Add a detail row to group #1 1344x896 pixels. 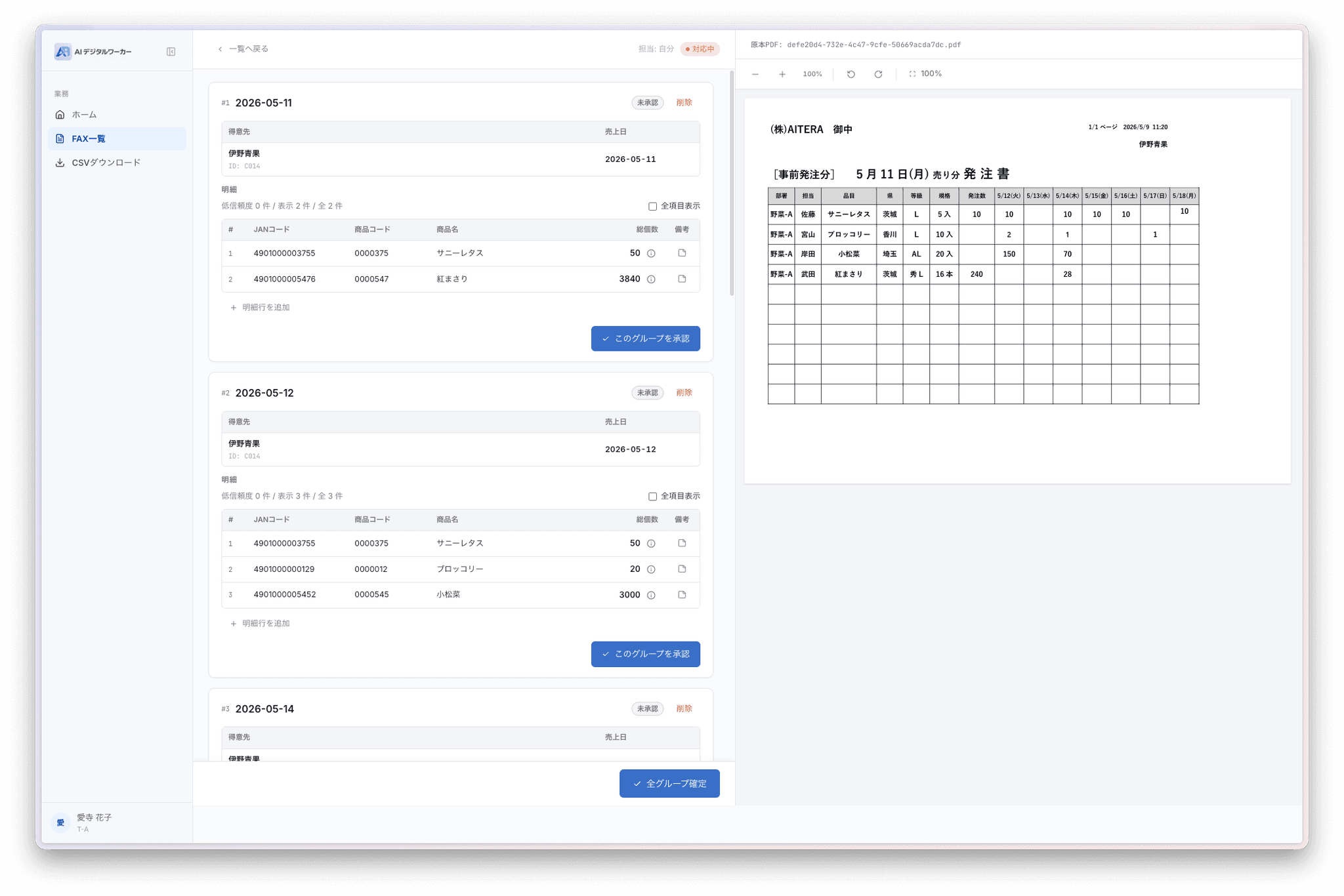click(x=260, y=308)
